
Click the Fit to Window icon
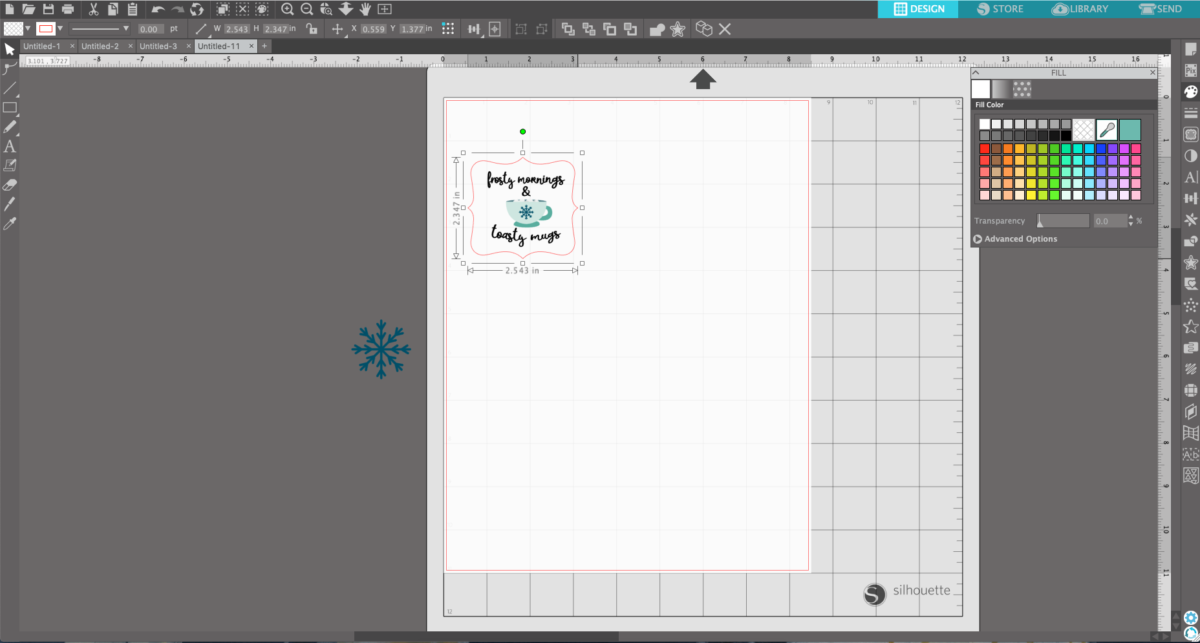coord(385,9)
